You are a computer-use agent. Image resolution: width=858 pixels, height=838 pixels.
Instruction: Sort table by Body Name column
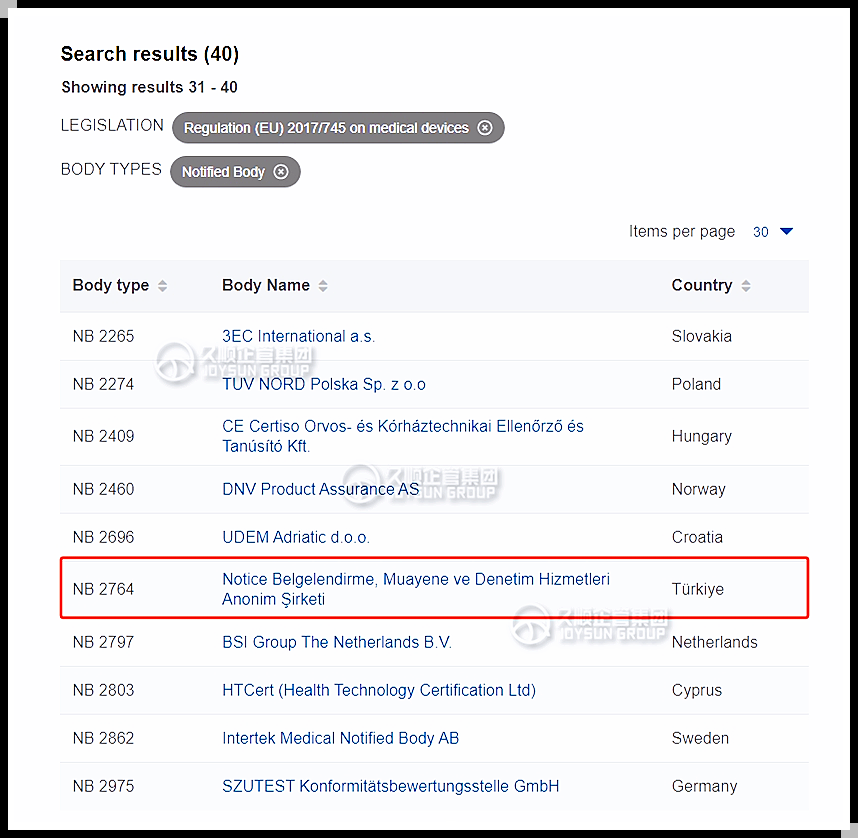(x=323, y=286)
